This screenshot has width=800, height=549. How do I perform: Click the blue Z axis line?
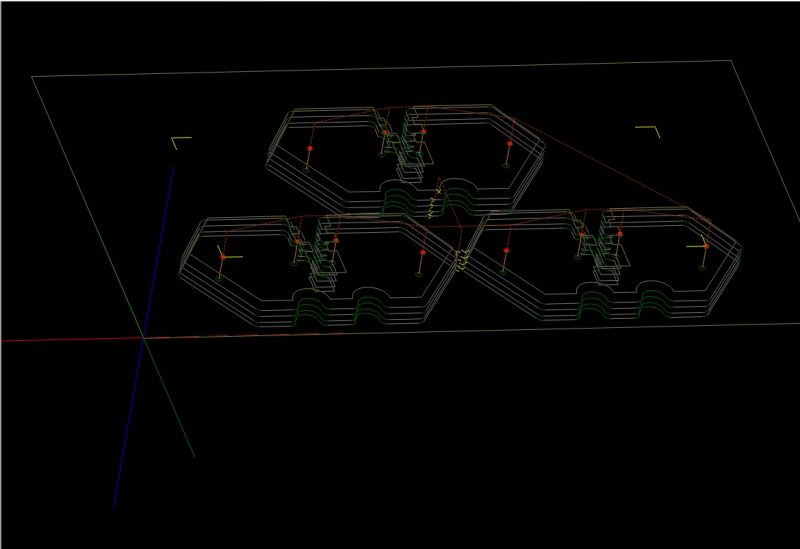click(143, 338)
